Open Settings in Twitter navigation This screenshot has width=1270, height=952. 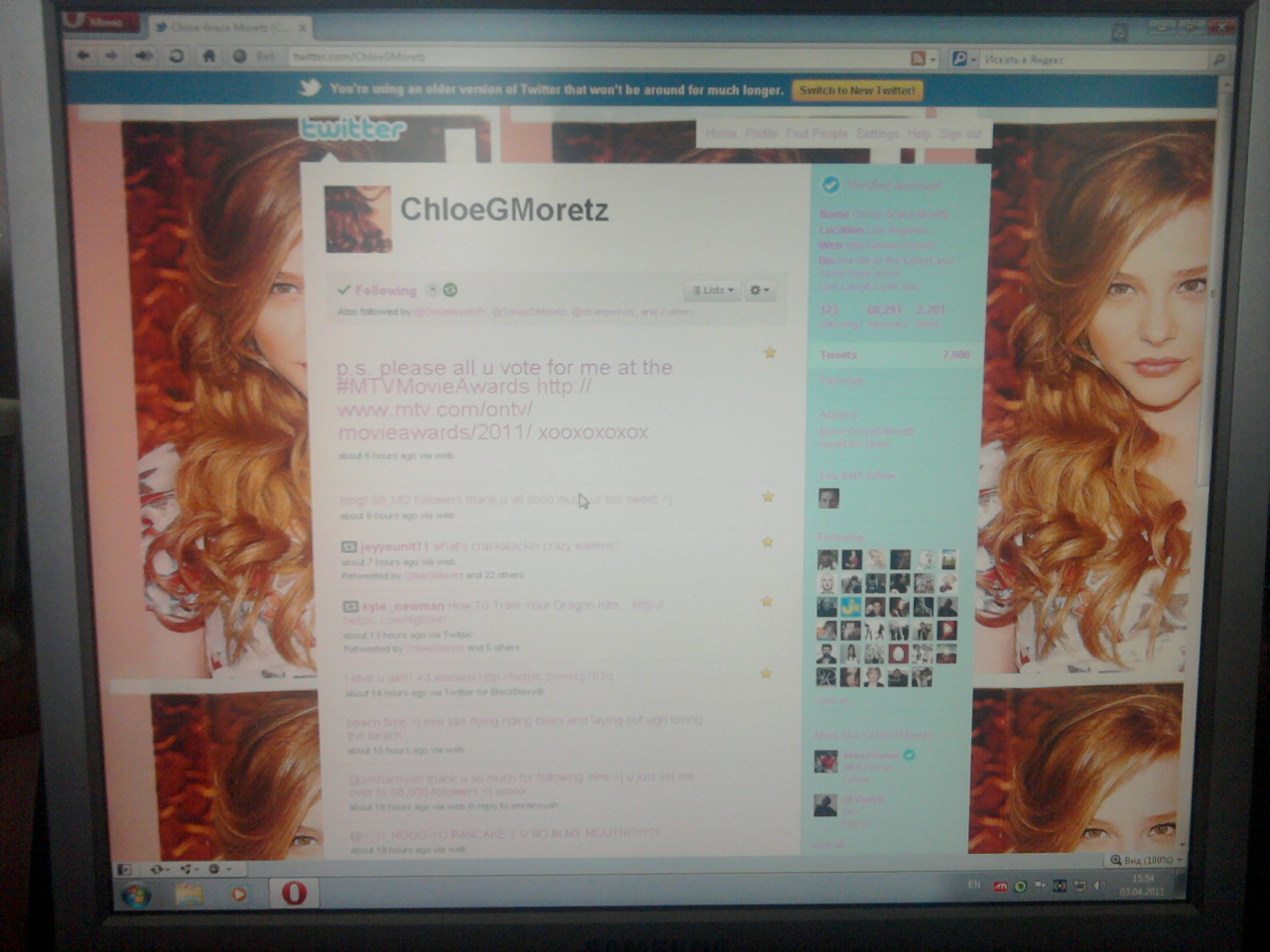[x=877, y=133]
